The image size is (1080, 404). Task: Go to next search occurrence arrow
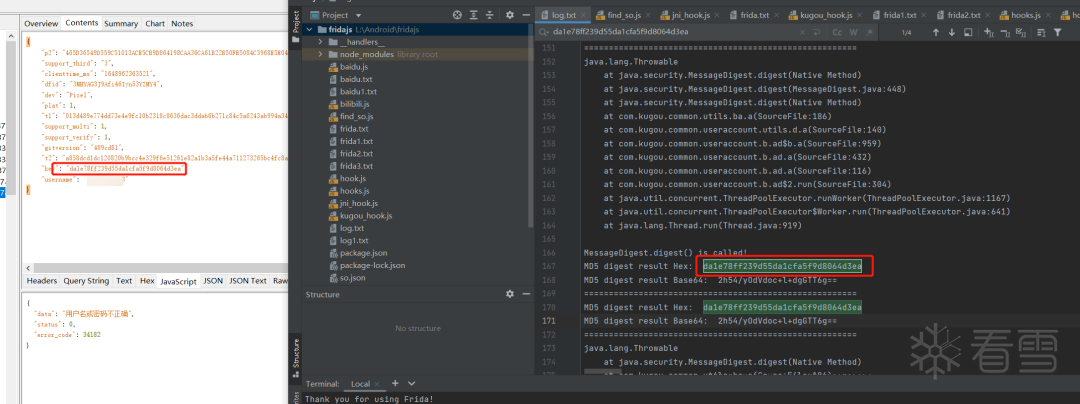tap(952, 32)
